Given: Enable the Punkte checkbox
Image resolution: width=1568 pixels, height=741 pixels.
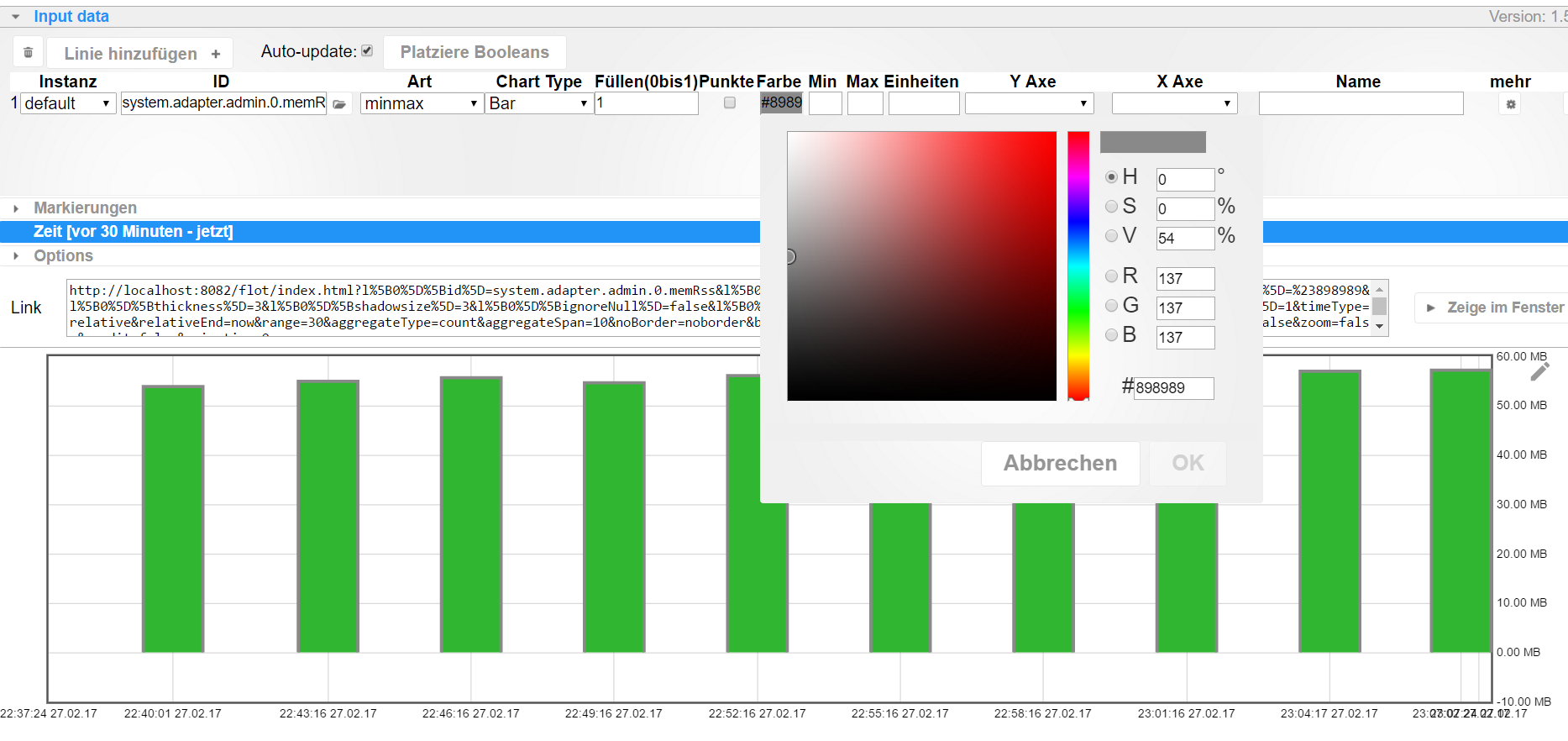Looking at the screenshot, I should pos(730,102).
